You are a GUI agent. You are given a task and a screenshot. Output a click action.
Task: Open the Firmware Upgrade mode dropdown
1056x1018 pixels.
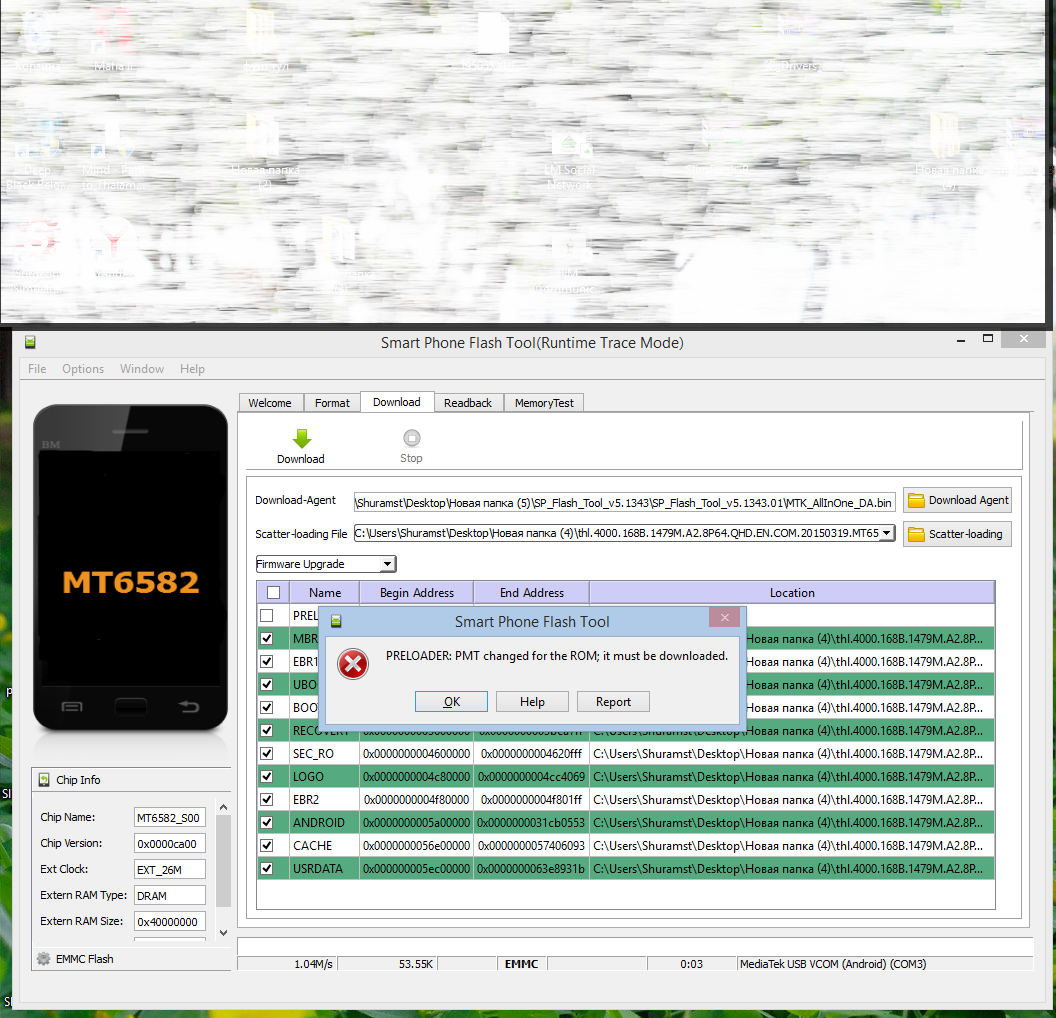tap(387, 564)
